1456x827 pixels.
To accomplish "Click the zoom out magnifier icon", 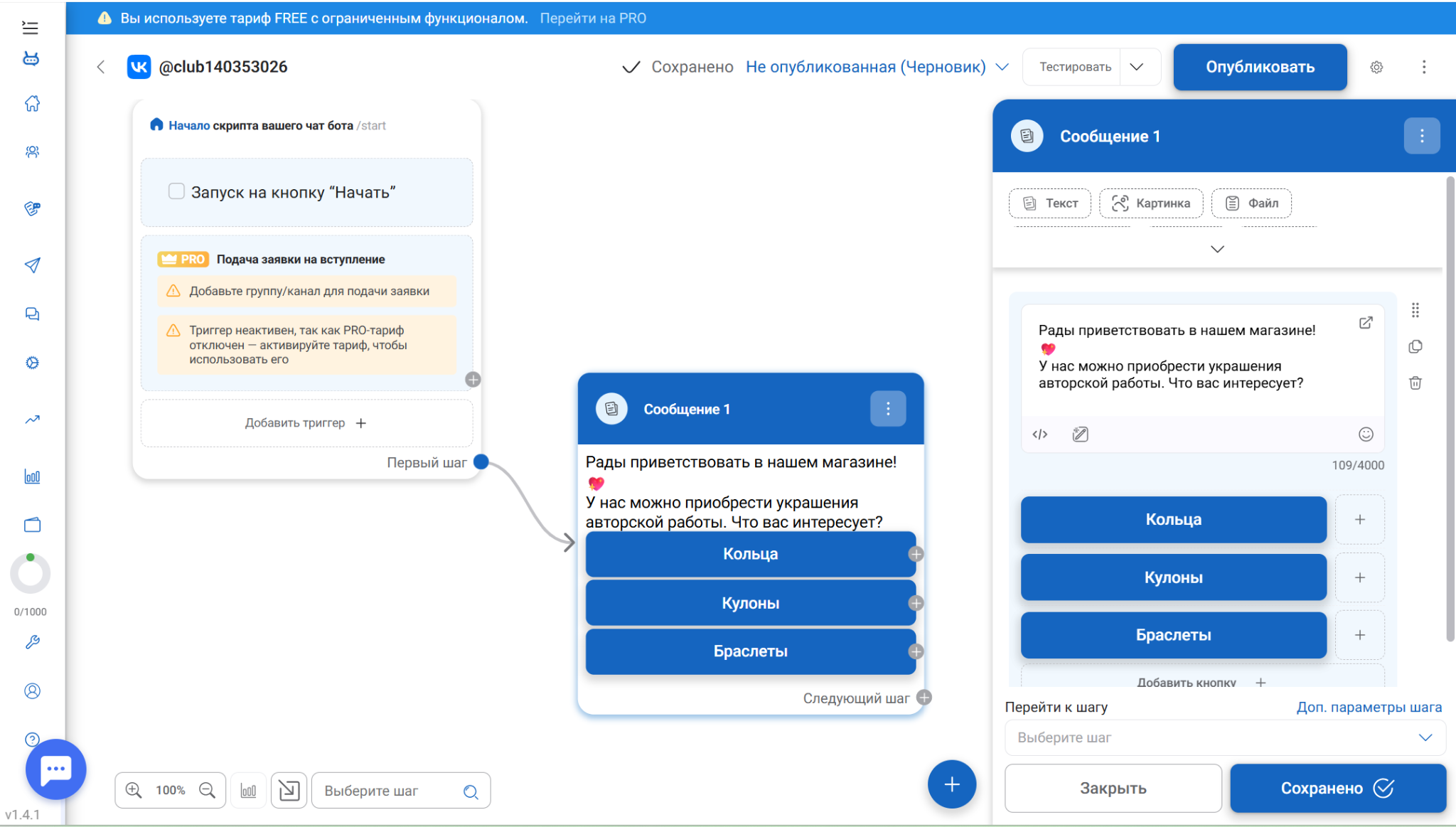I will point(207,790).
